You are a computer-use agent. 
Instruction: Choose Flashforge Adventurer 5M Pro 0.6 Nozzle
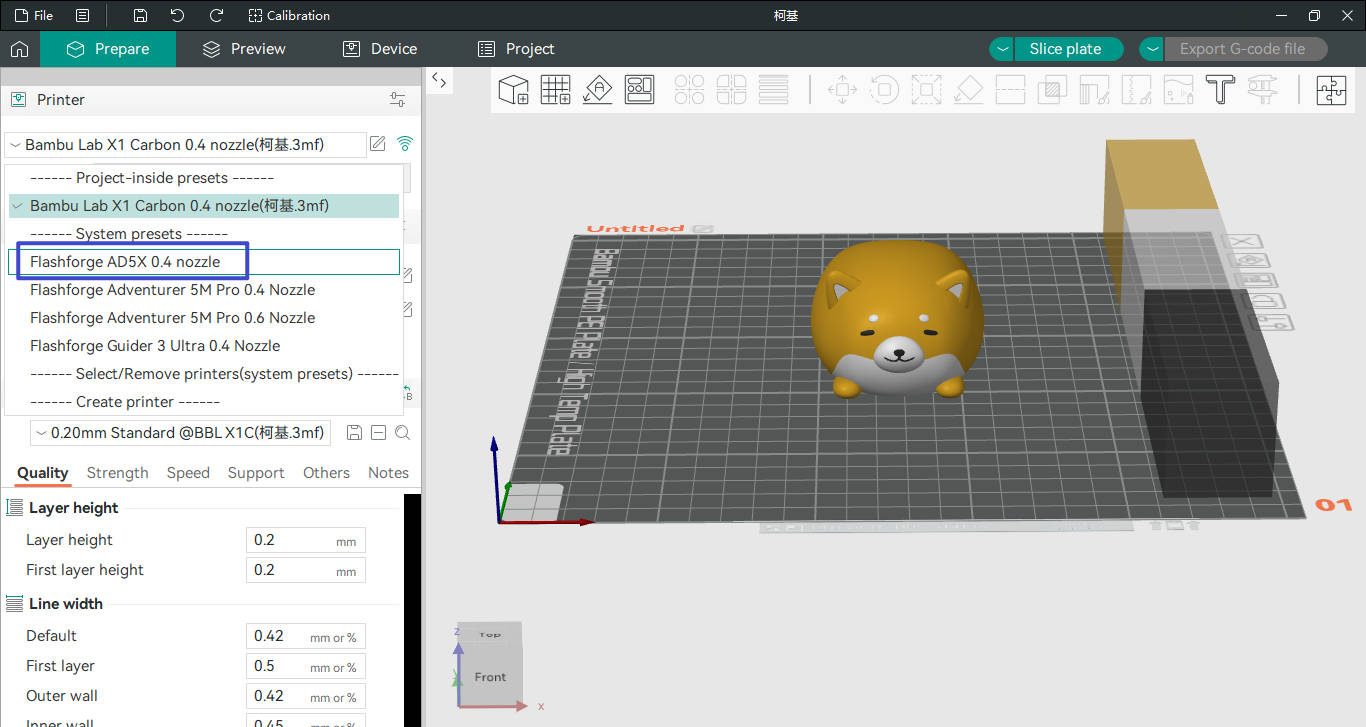pos(204,318)
